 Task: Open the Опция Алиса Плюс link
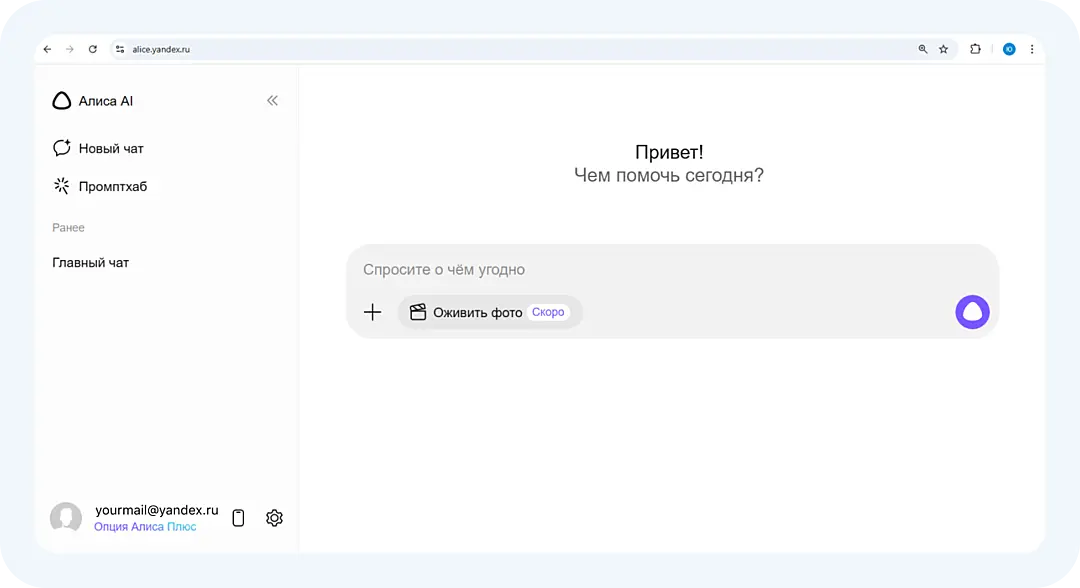(x=145, y=527)
